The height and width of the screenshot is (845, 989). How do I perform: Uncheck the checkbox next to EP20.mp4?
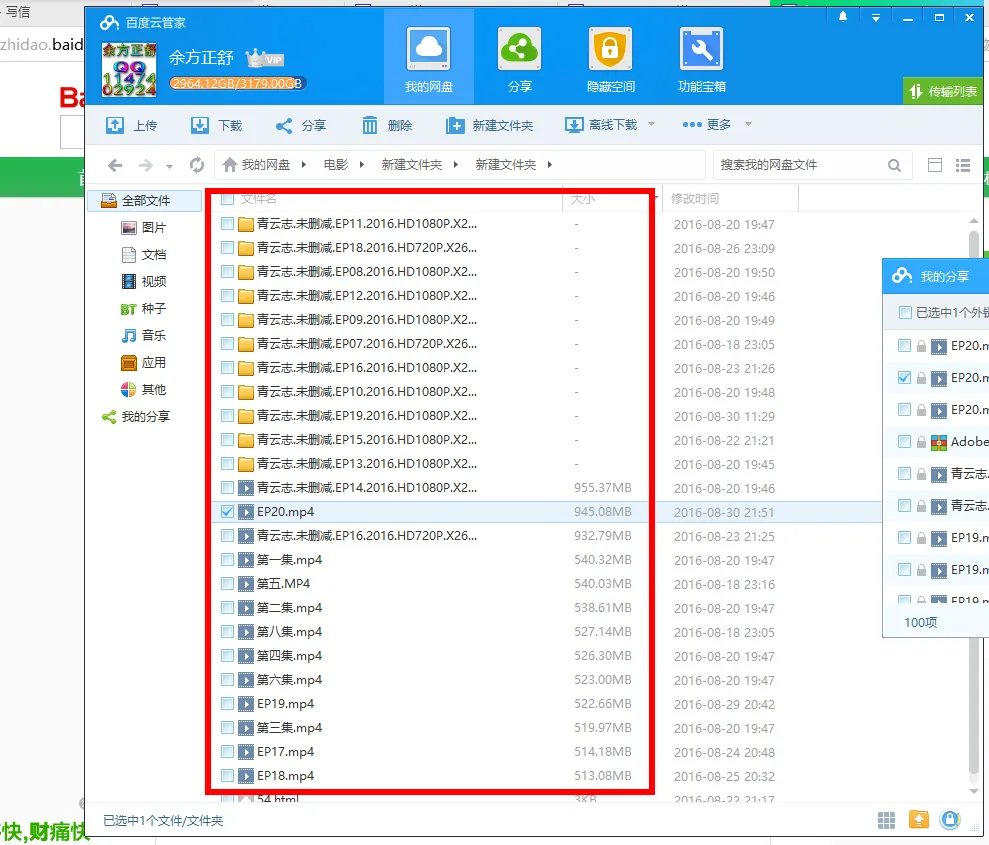pyautogui.click(x=227, y=512)
